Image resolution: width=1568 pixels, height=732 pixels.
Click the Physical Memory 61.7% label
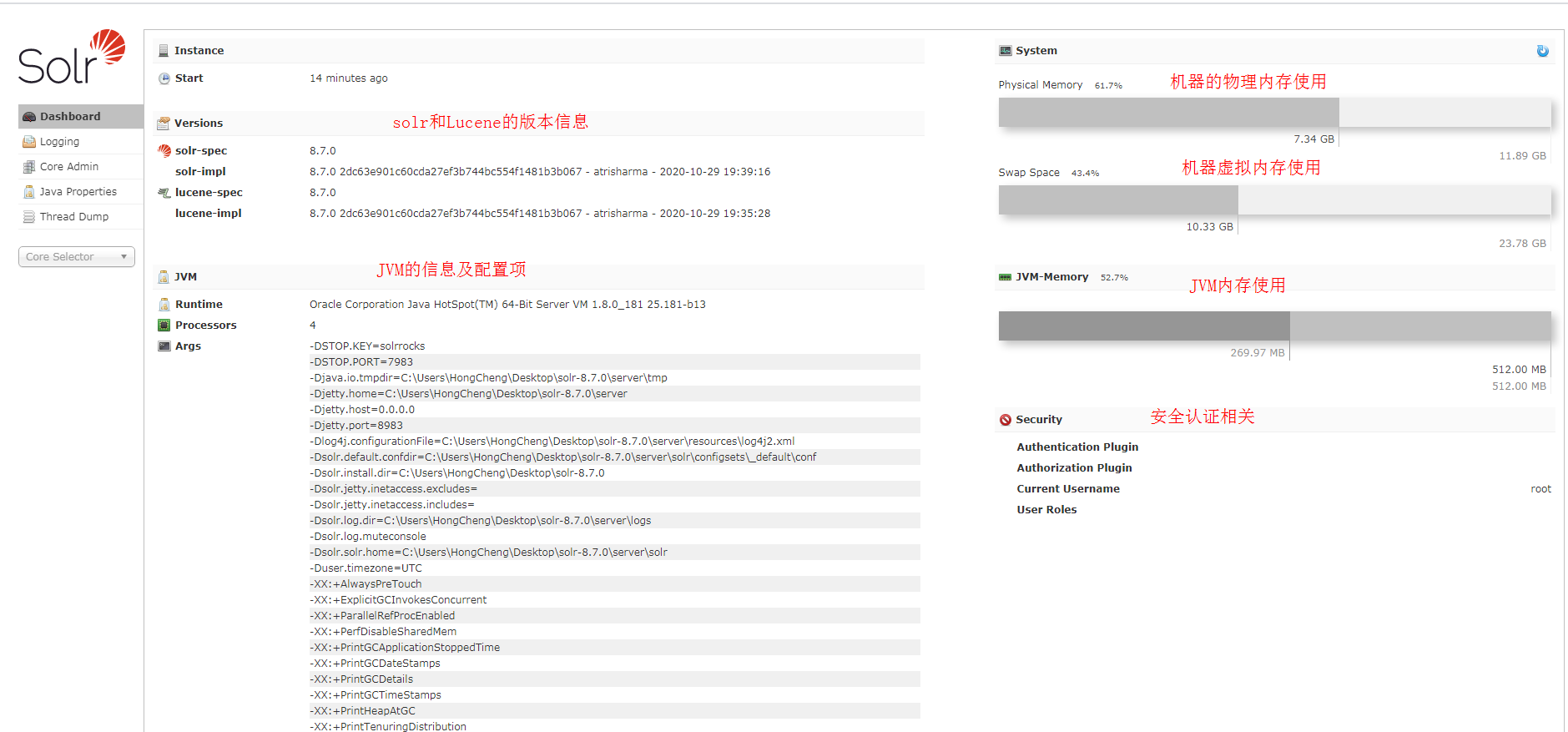tap(1060, 85)
